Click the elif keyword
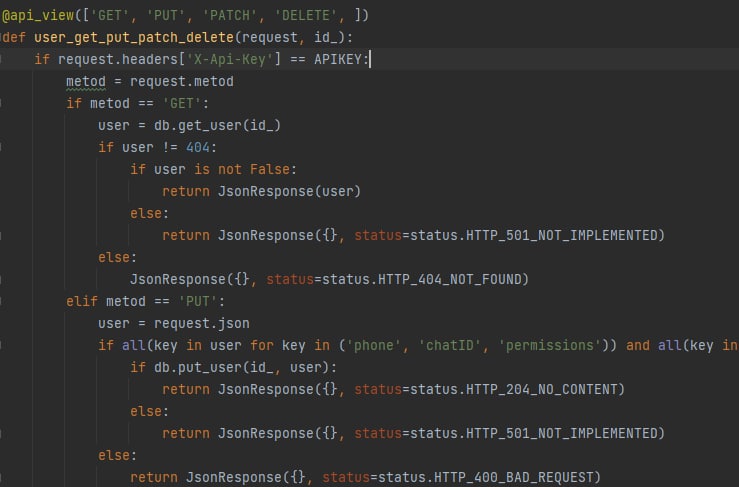Image resolution: width=739 pixels, height=487 pixels. coord(82,301)
